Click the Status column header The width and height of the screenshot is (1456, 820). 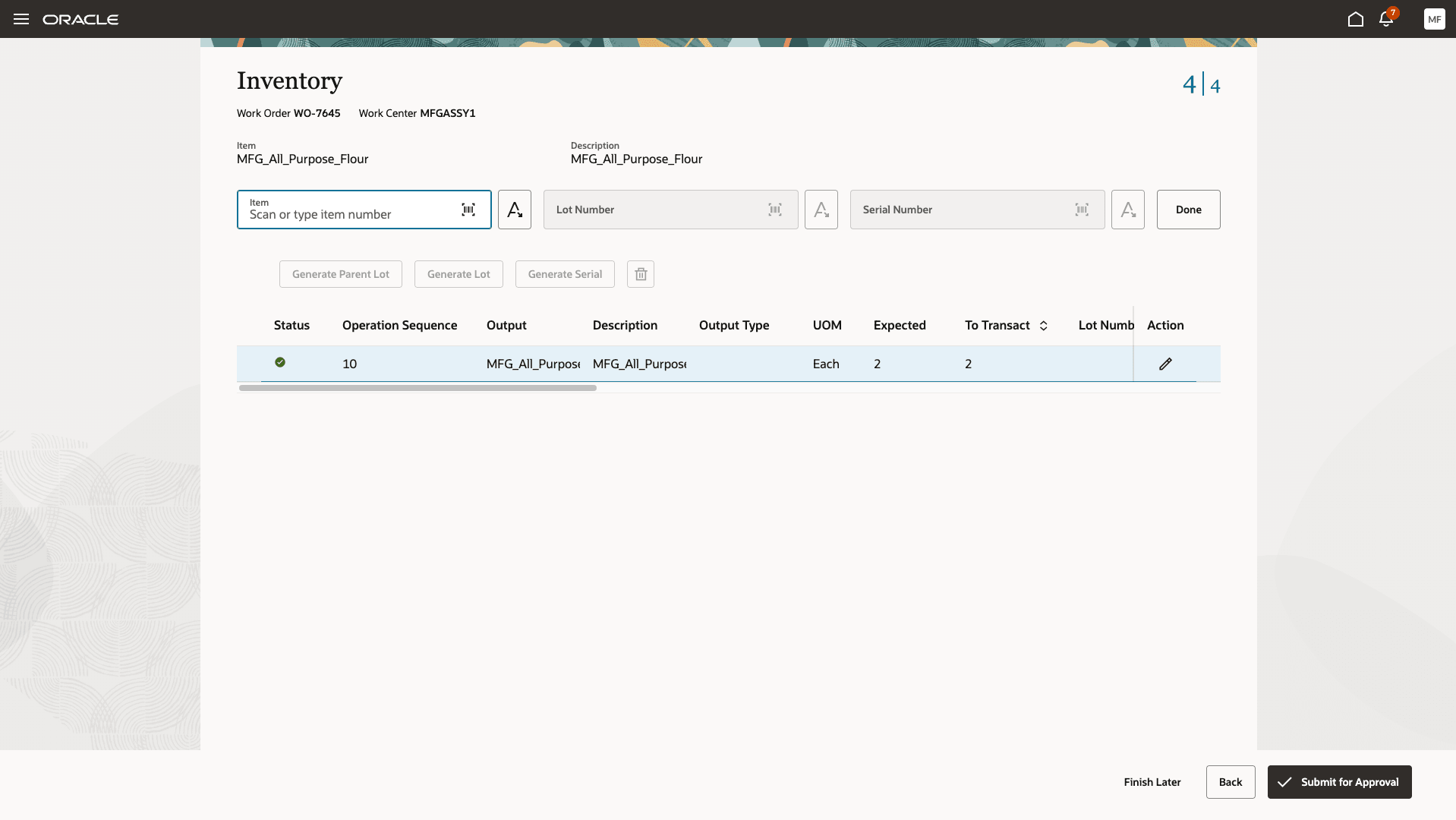pyautogui.click(x=292, y=326)
